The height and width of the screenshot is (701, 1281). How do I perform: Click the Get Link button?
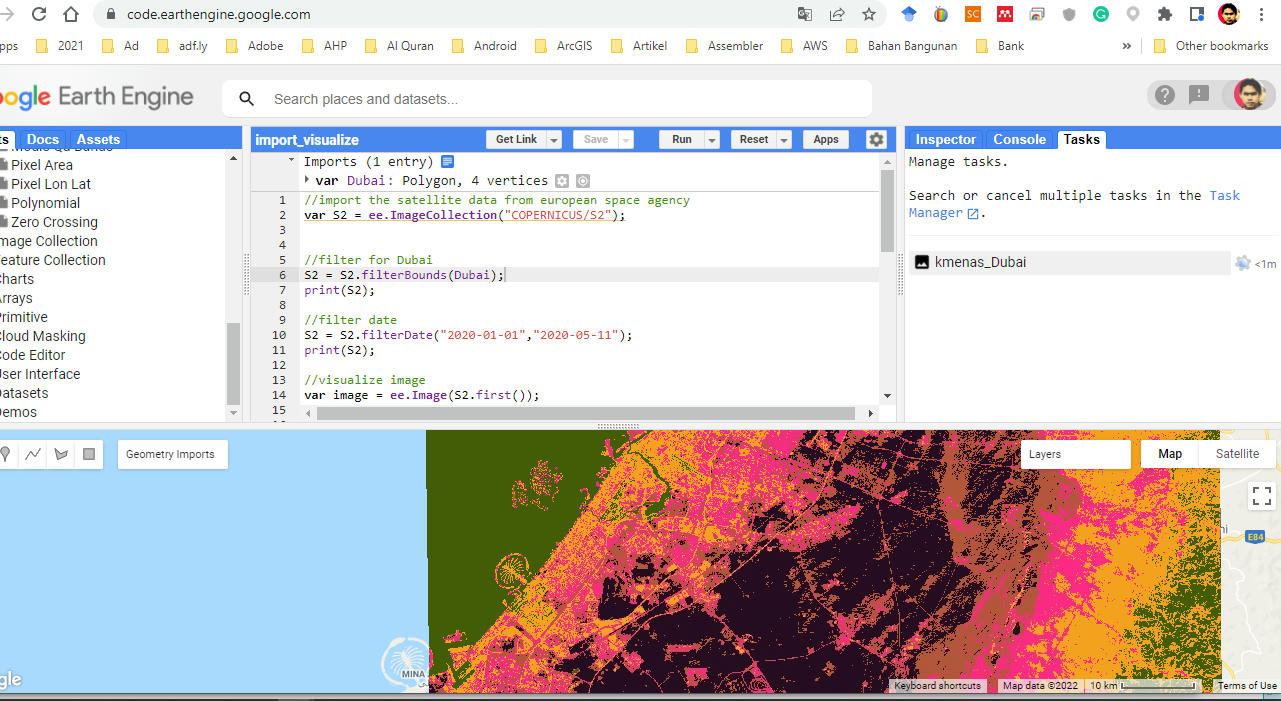point(516,140)
